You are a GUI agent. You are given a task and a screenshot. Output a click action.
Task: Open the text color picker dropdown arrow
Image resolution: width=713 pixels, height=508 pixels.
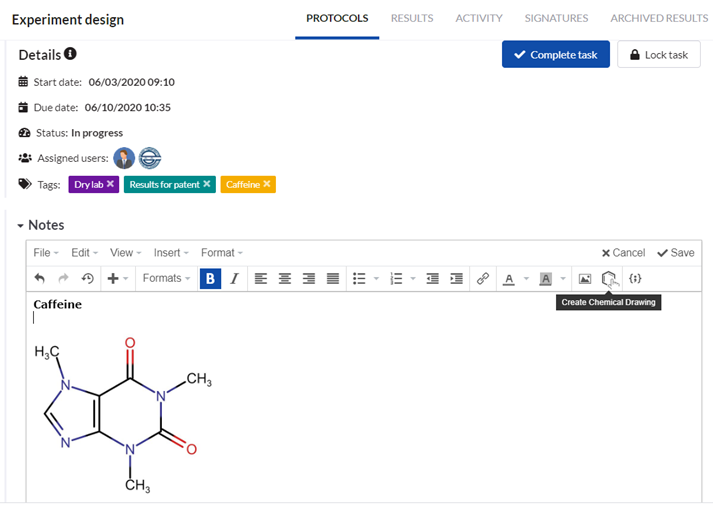click(526, 278)
